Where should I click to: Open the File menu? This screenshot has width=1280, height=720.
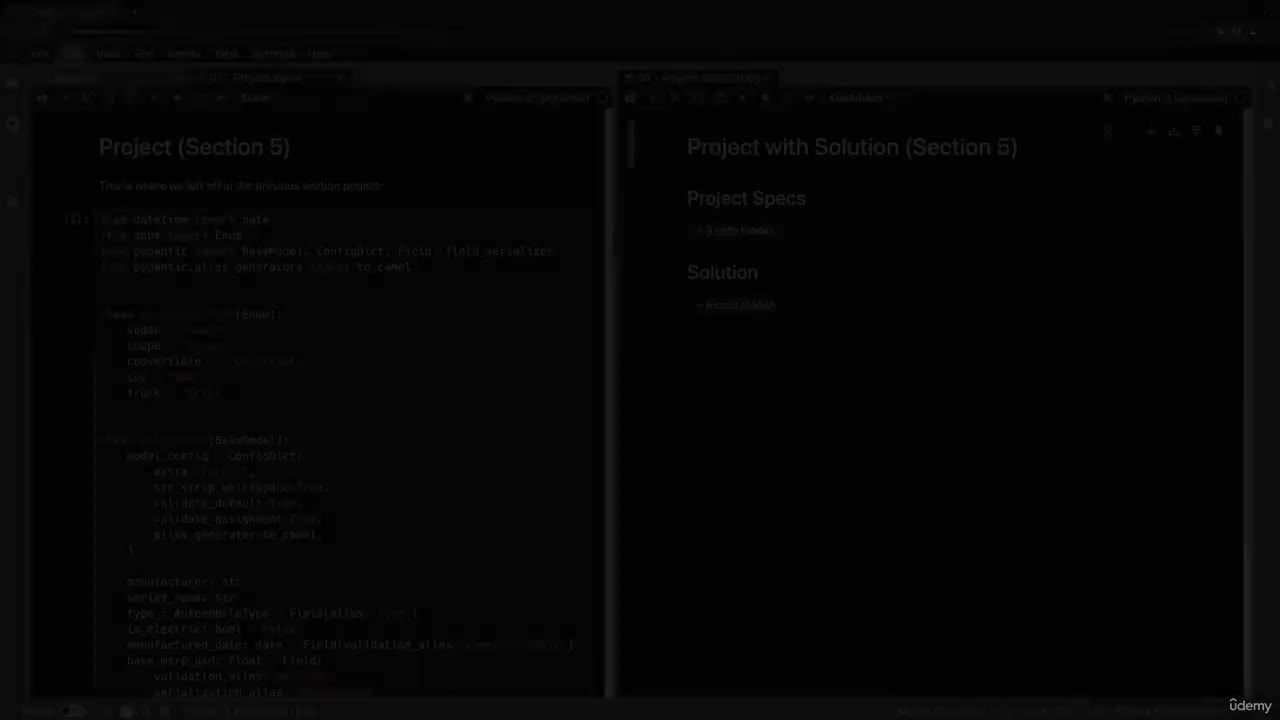coord(40,53)
